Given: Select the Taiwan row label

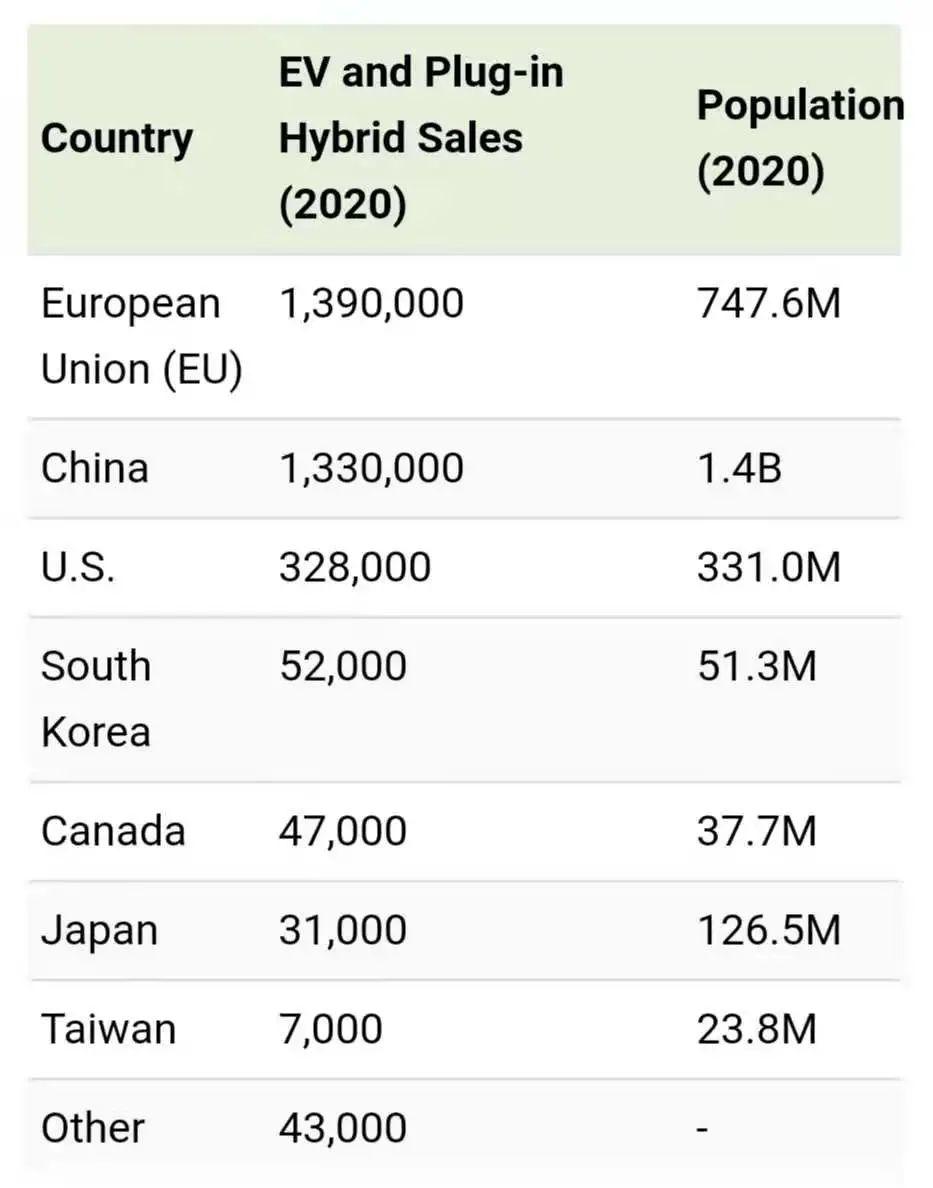Looking at the screenshot, I should click(108, 1029).
